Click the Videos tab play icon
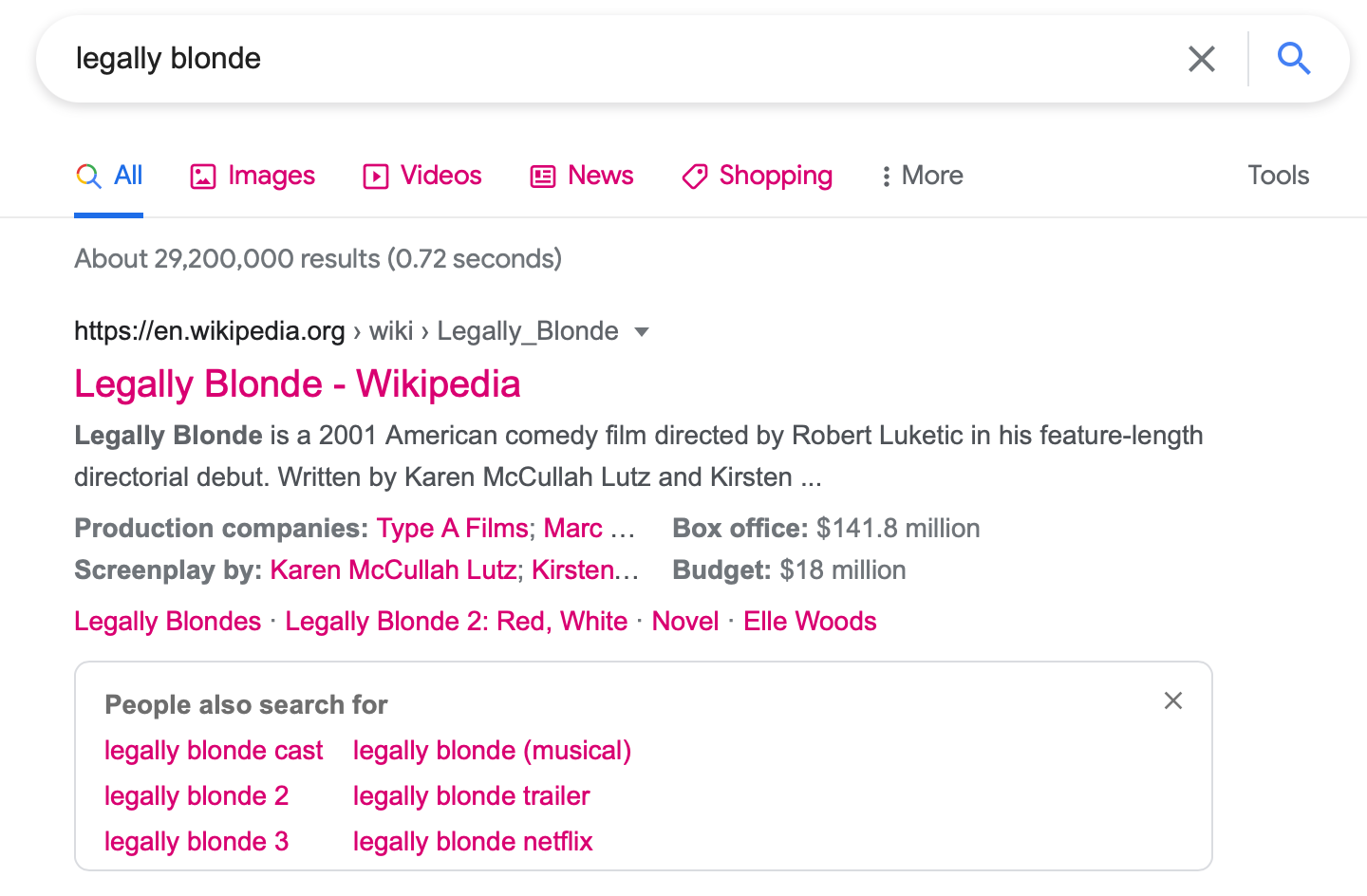 376,177
